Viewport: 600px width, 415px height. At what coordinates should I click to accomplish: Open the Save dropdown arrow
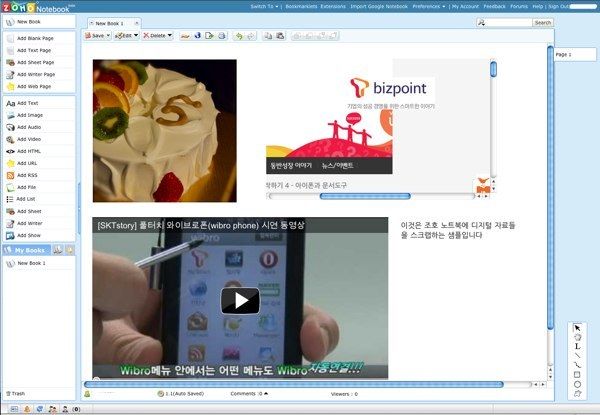(x=108, y=36)
